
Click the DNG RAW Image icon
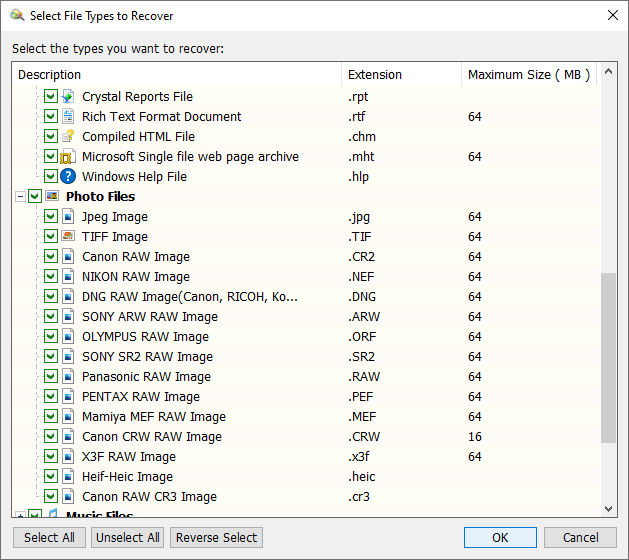coord(68,296)
